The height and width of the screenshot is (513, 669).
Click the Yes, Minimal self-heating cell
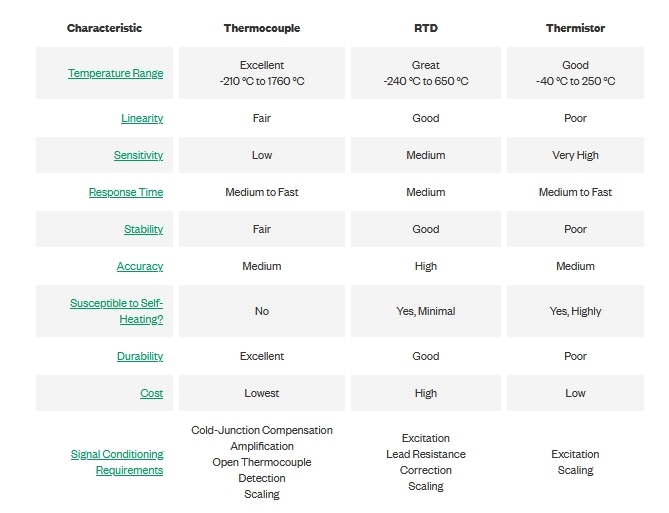(425, 311)
